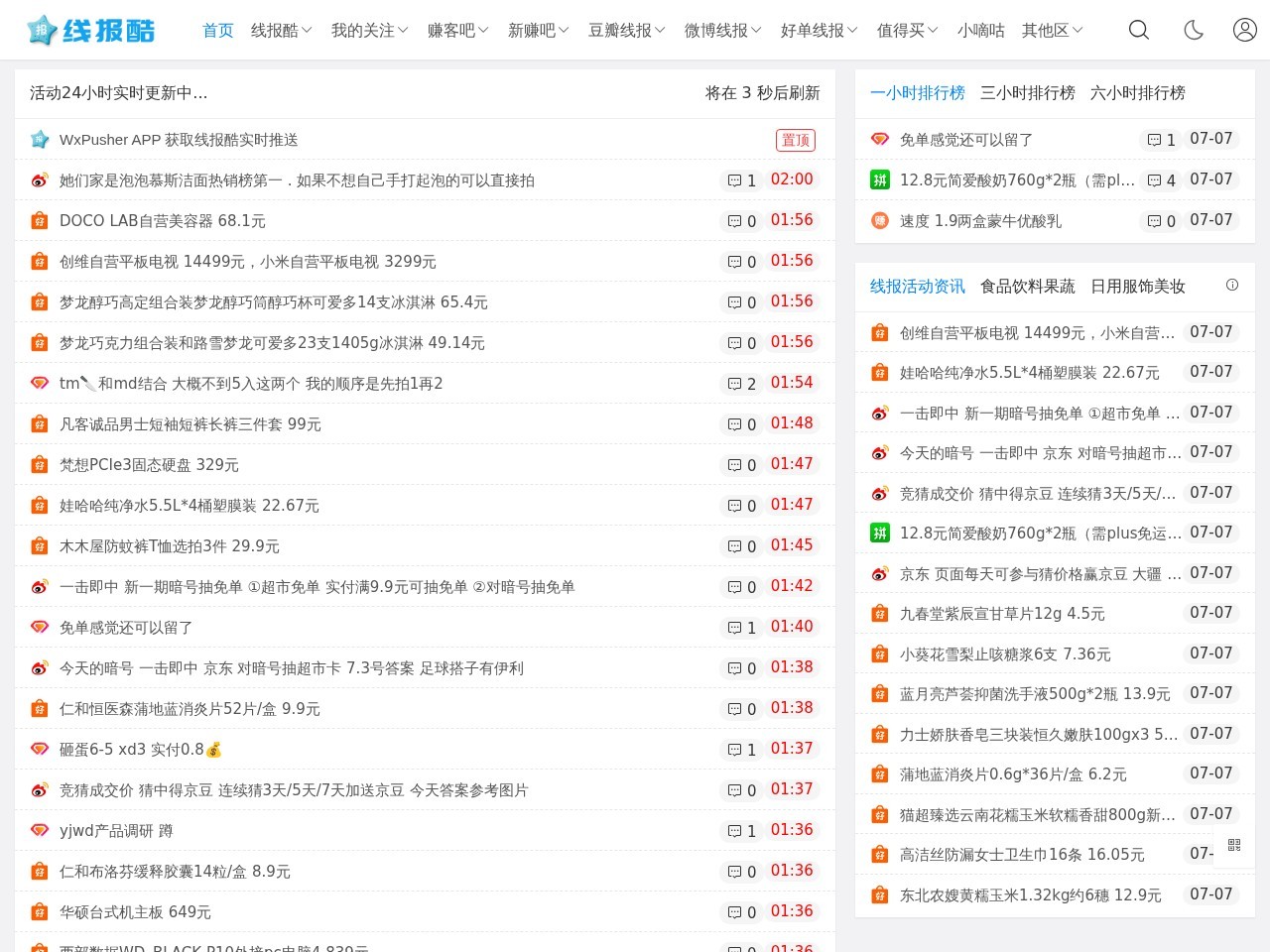1270x952 pixels.
Task: Click diamond icon beside yjwd产品调研
Action: coord(40,831)
